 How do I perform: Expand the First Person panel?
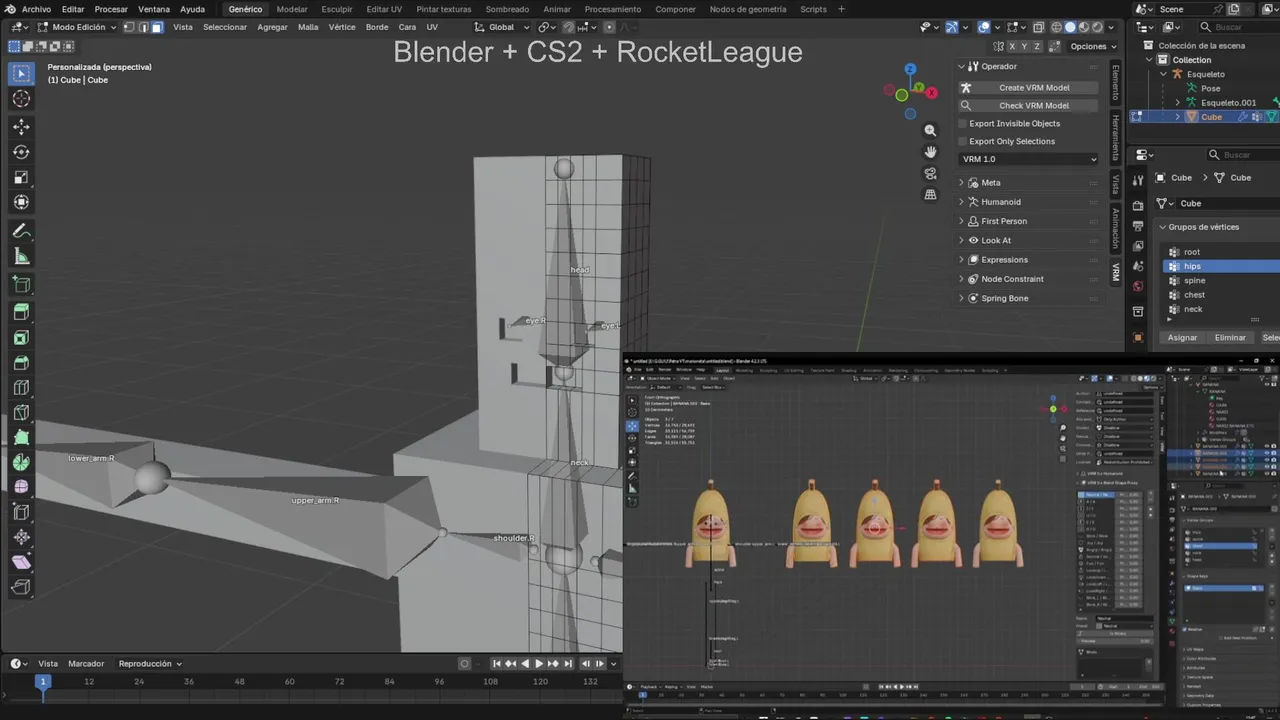click(1003, 221)
